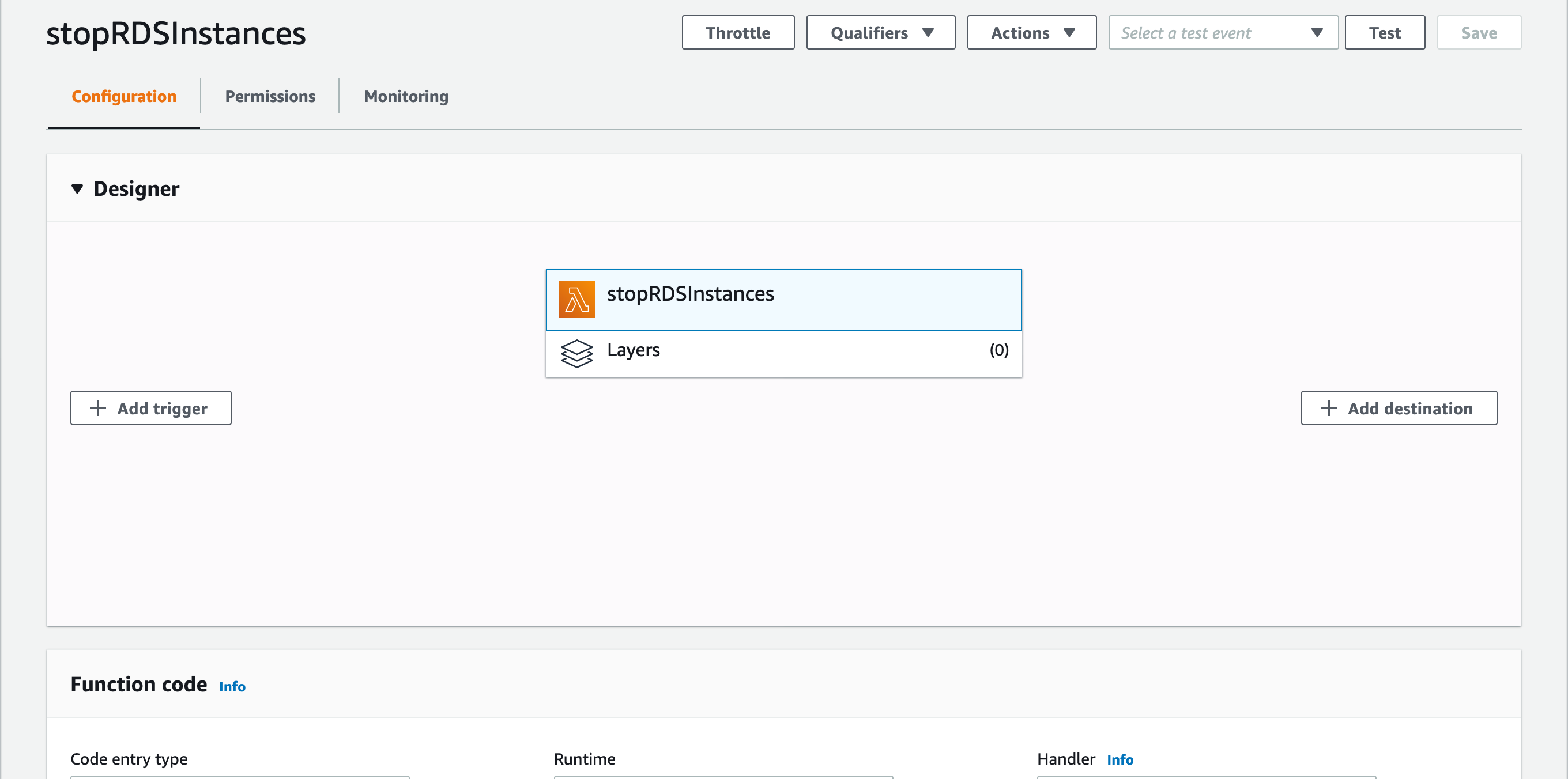Click the plus icon on Add trigger
This screenshot has height=779, width=1568.
pos(98,408)
